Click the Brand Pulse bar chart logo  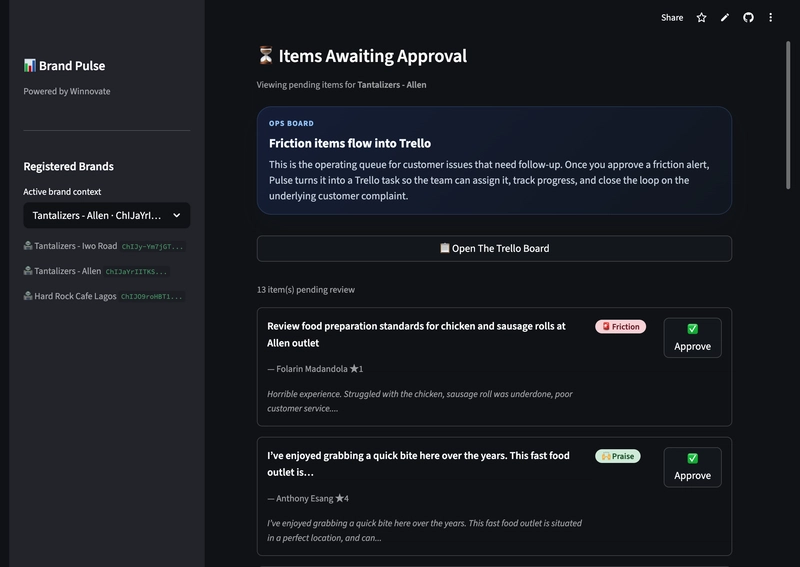(x=30, y=65)
